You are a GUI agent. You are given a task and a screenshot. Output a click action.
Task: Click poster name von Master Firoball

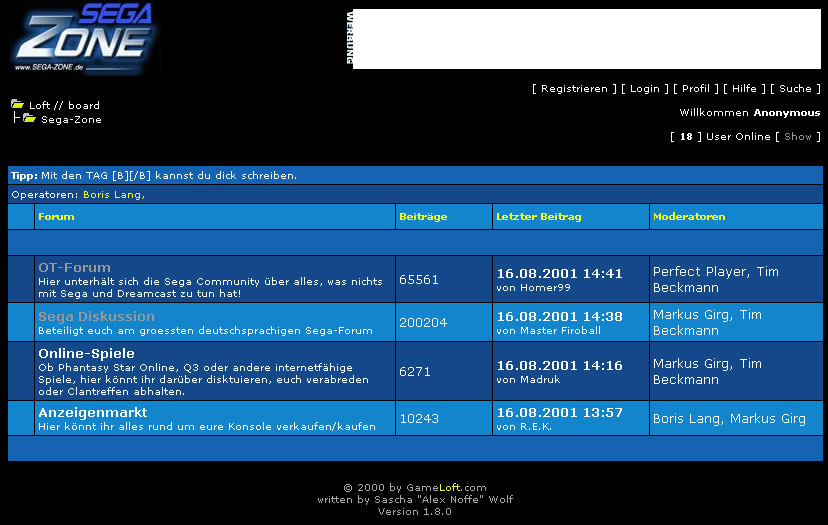coord(548,331)
